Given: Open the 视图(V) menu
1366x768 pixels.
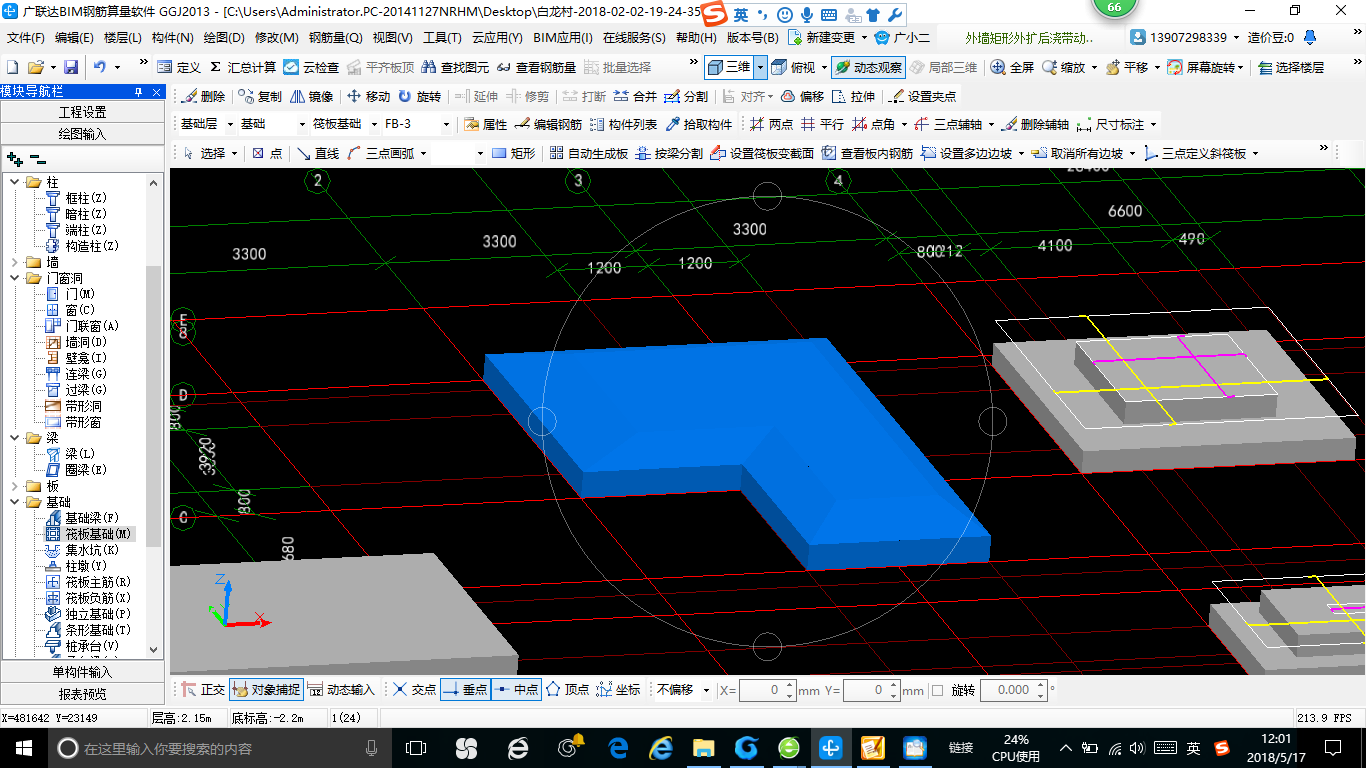Looking at the screenshot, I should click(392, 38).
